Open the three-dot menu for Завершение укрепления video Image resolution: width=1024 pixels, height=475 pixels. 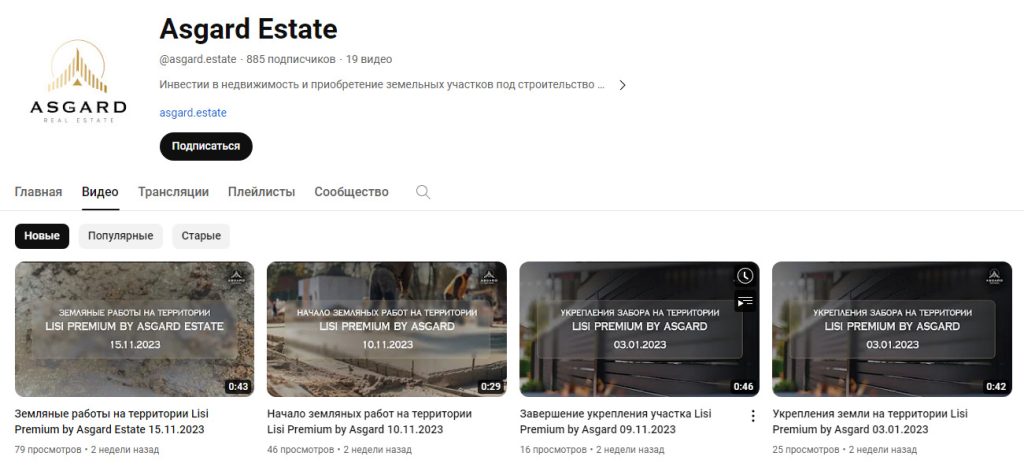pos(753,416)
